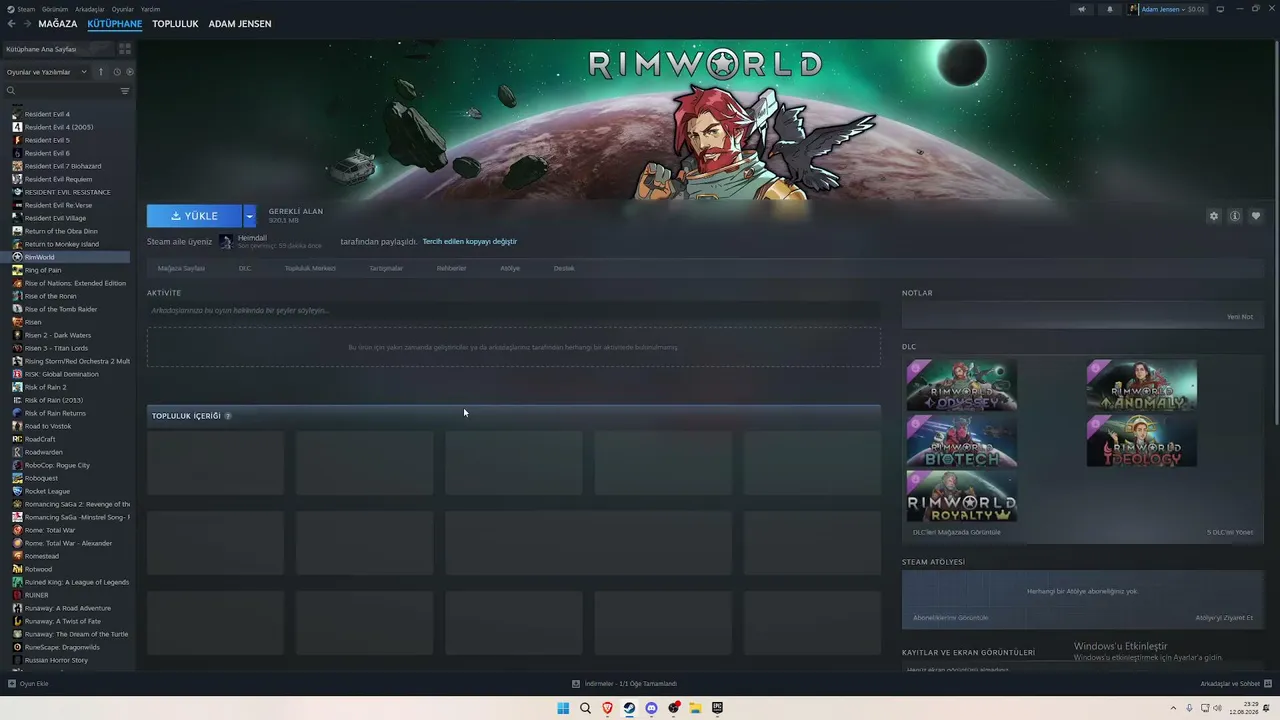Open the Oyunlar menu
1280x720 pixels.
(x=123, y=9)
